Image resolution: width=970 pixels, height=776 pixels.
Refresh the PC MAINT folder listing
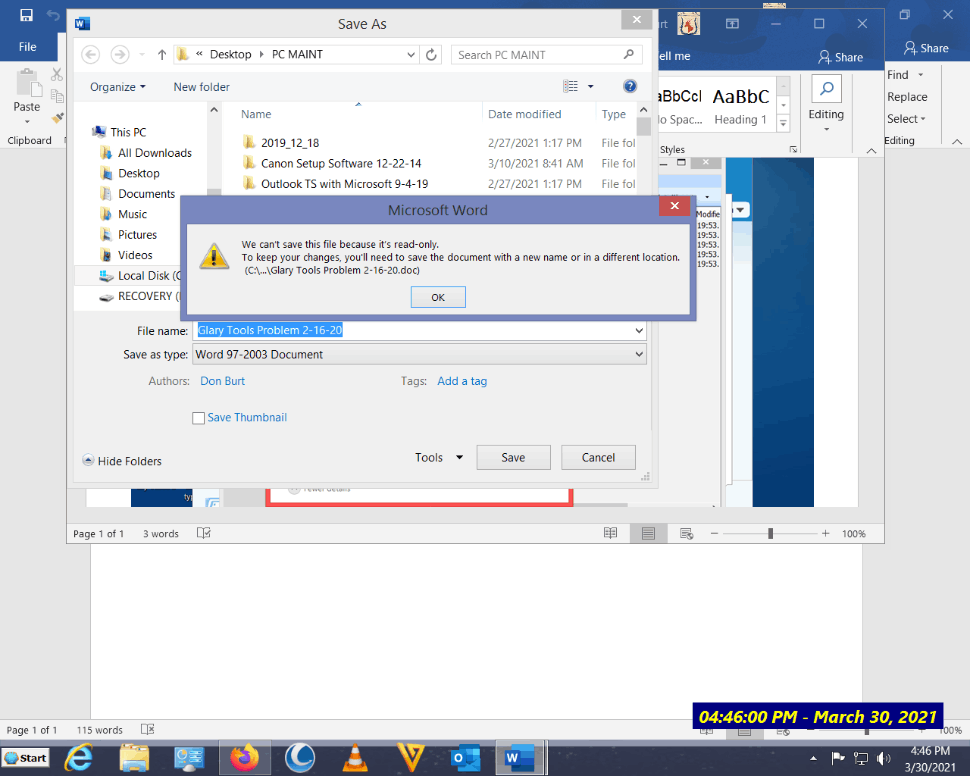pyautogui.click(x=431, y=54)
